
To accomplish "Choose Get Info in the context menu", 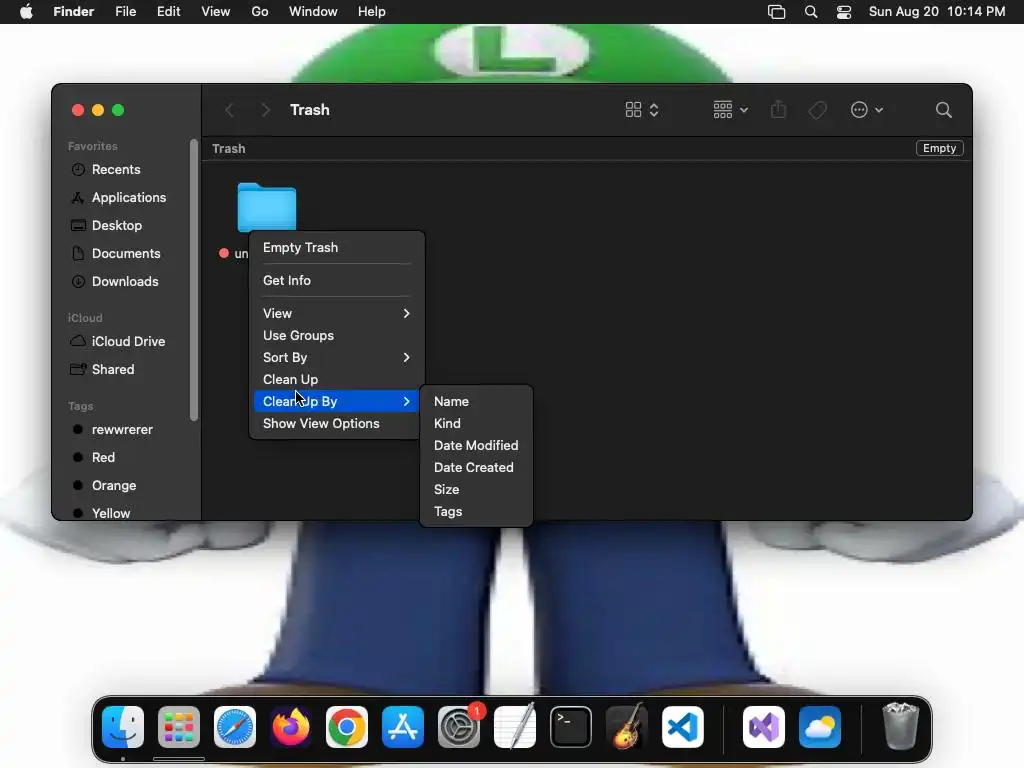I will [336, 280].
